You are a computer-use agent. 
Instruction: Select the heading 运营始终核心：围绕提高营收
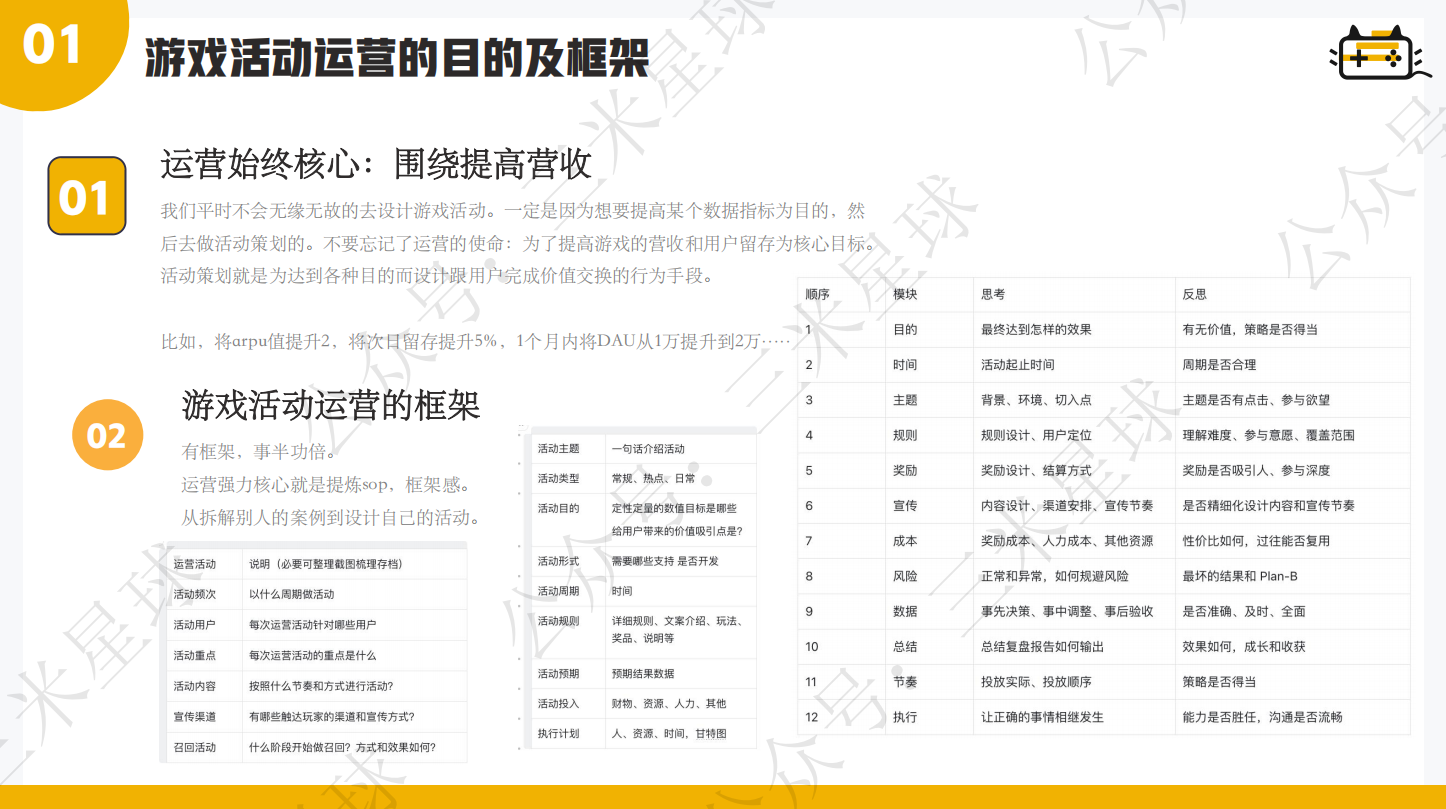pos(376,165)
